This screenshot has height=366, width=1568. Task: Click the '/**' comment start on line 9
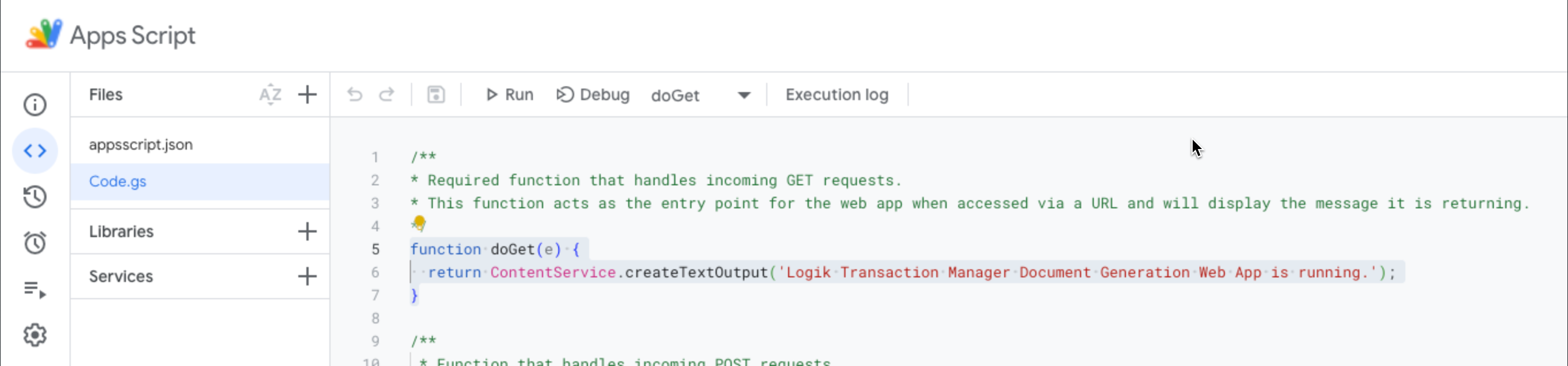point(423,341)
